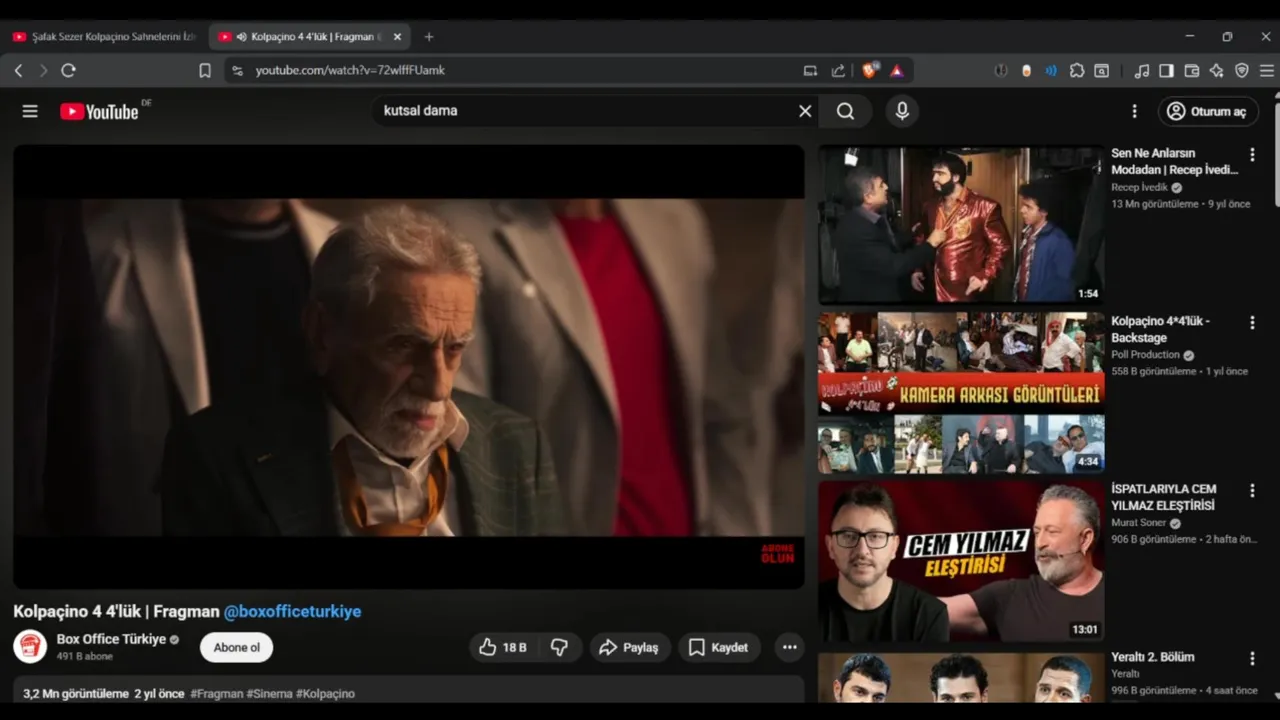The width and height of the screenshot is (1280, 720).
Task: Open picture-in-picture icon in address bar
Action: coord(810,71)
